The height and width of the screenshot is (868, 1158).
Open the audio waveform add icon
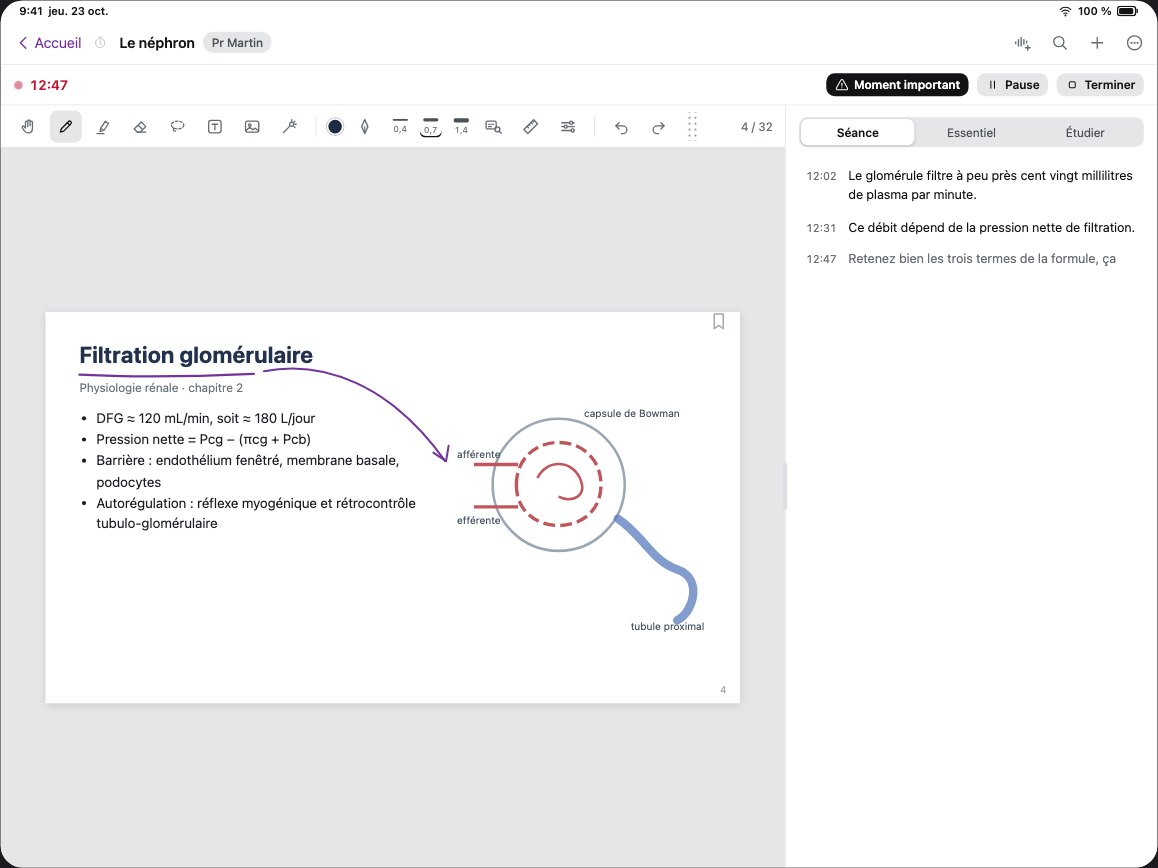pos(1023,43)
